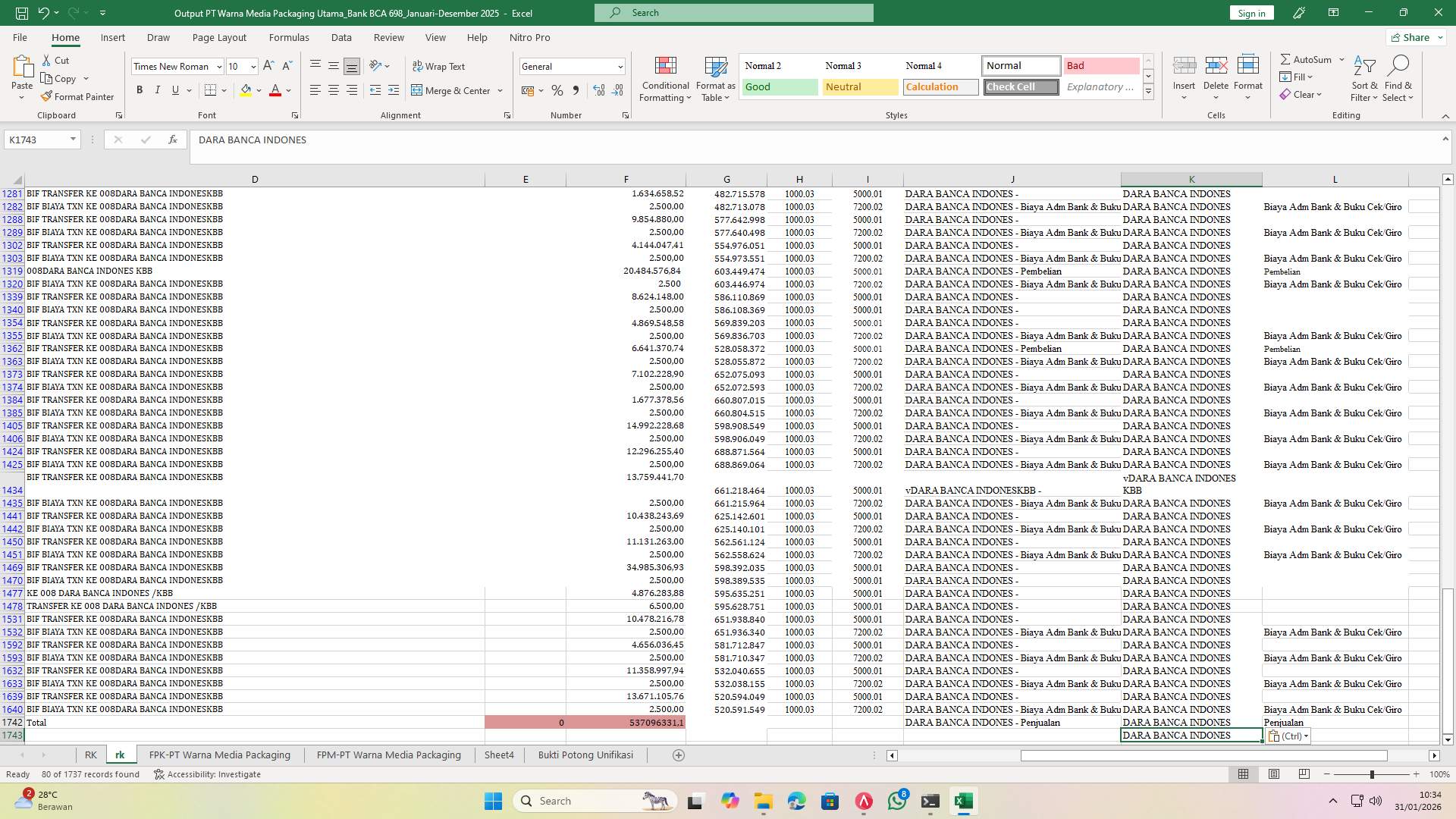Open Conditional Formatting options

[x=665, y=78]
